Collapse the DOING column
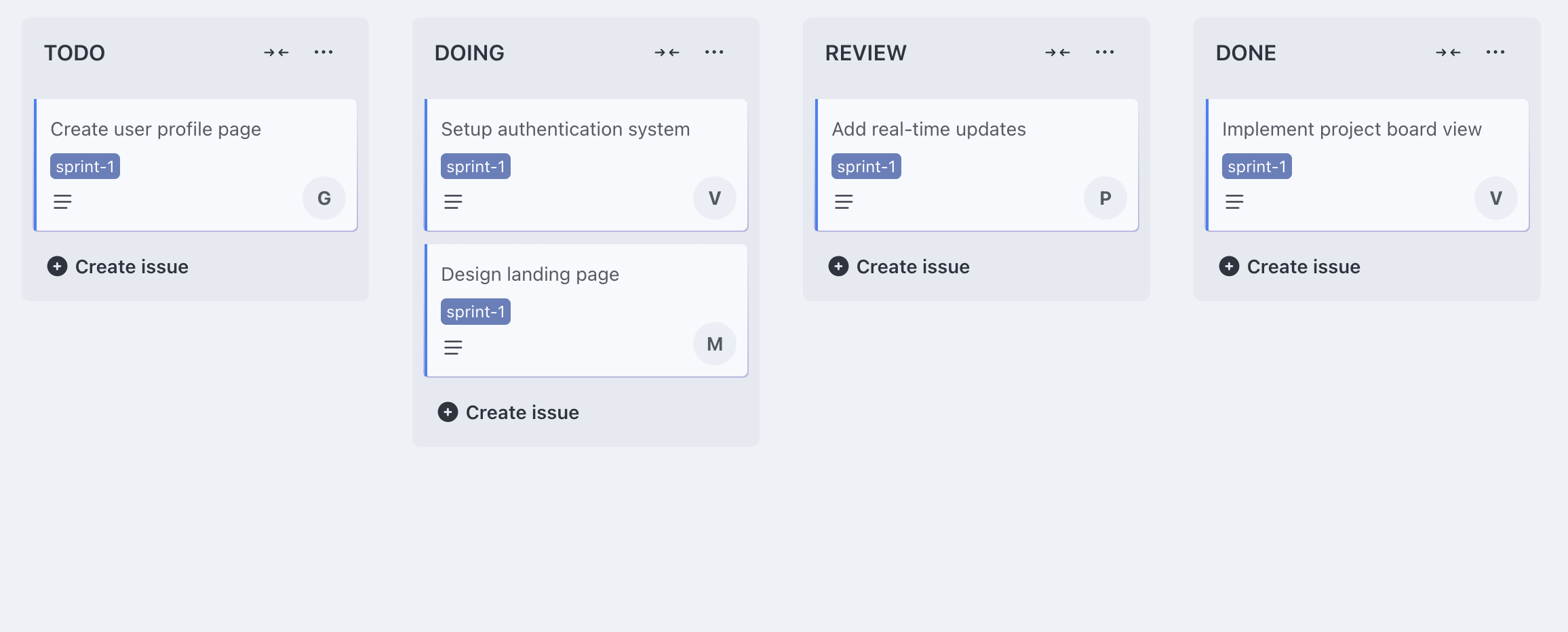This screenshot has height=632, width=1568. point(667,52)
